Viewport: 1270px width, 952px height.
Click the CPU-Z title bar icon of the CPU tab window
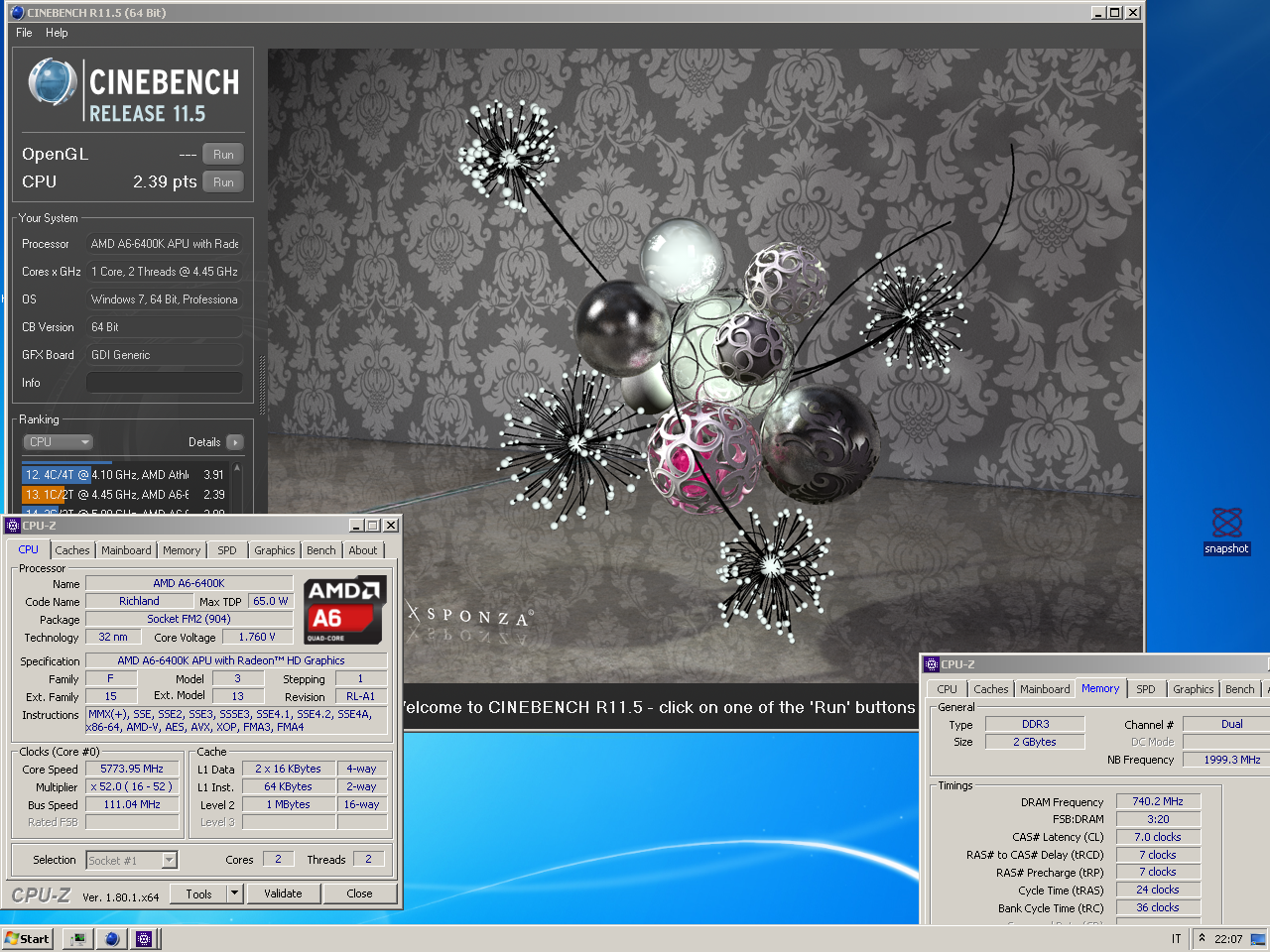pos(13,526)
